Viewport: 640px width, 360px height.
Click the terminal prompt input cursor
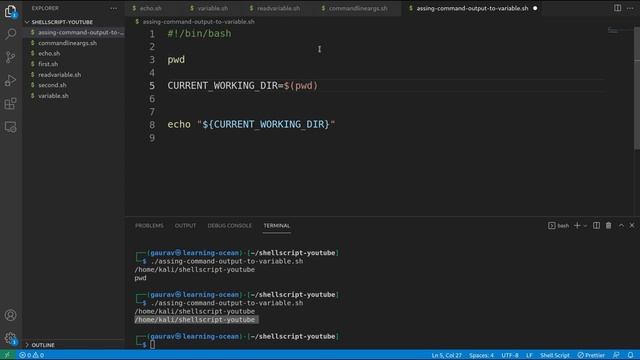click(152, 344)
